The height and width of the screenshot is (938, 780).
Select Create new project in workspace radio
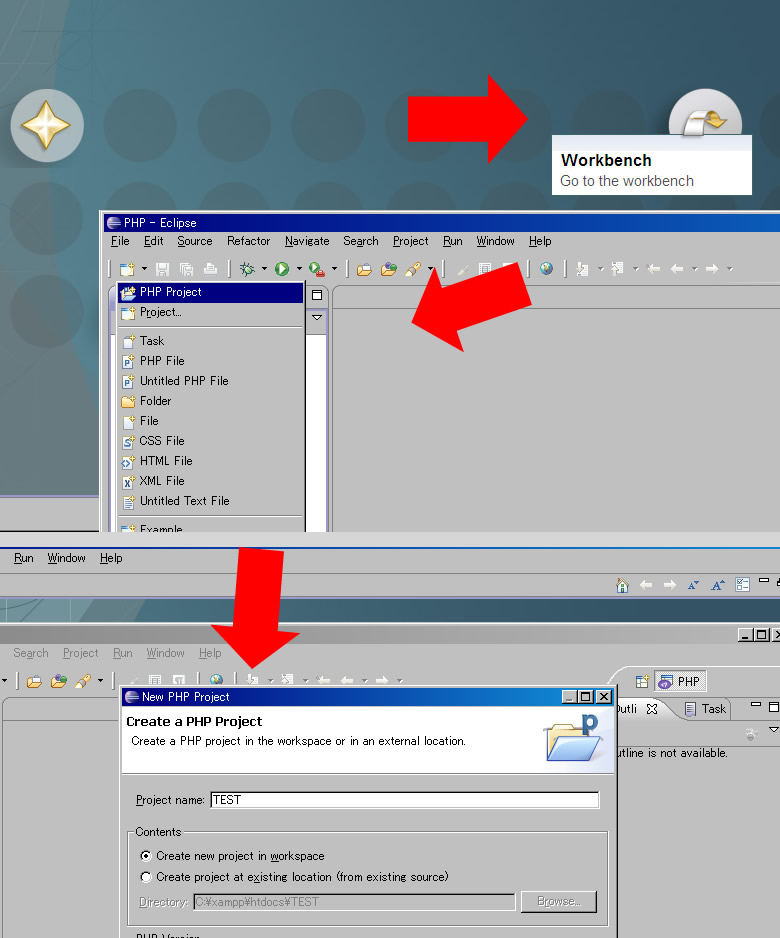pos(145,856)
